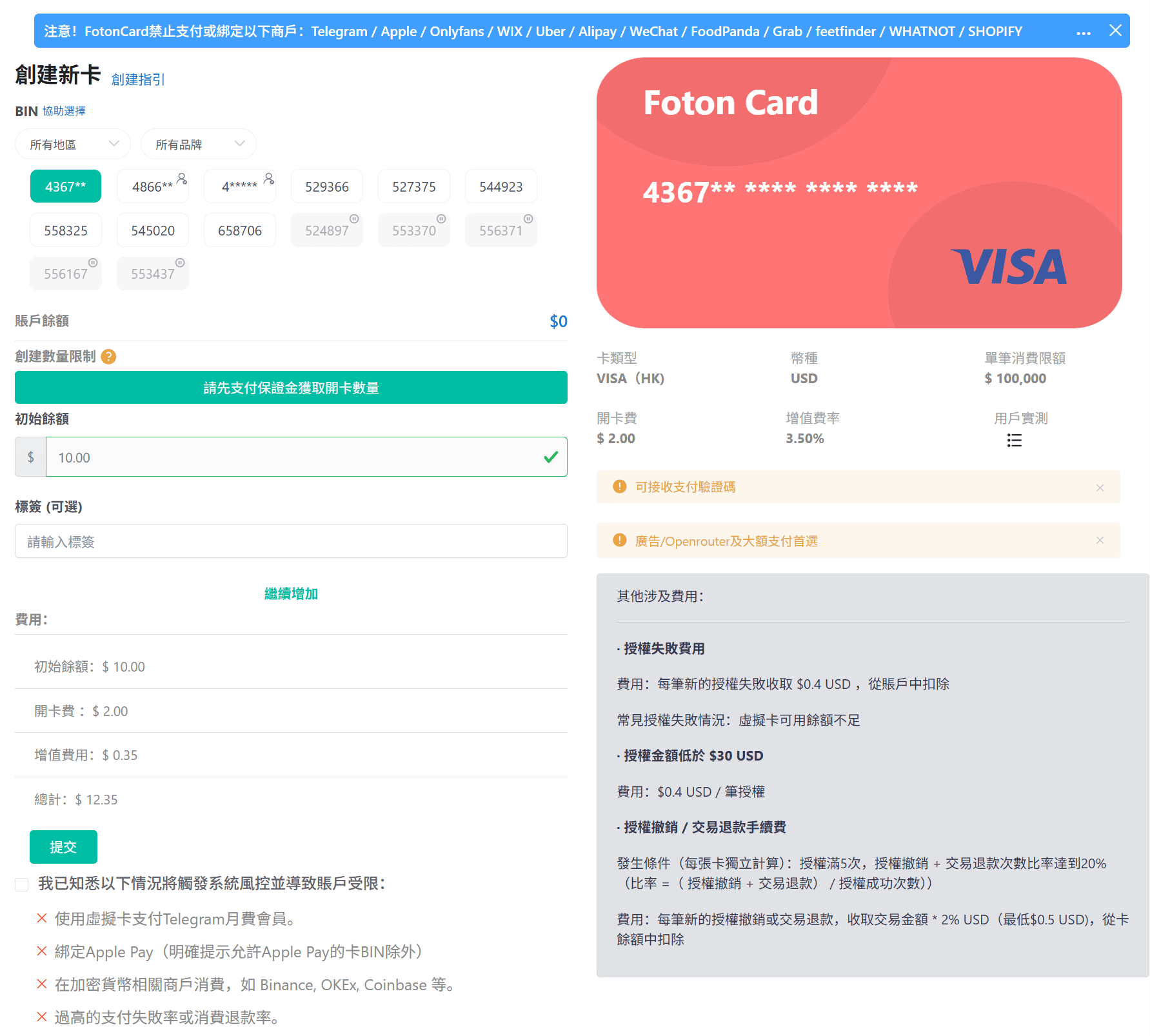Image resolution: width=1150 pixels, height=1036 pixels.
Task: Click the 授權撤銷 / 交易退款手續費 heading
Action: tap(705, 827)
